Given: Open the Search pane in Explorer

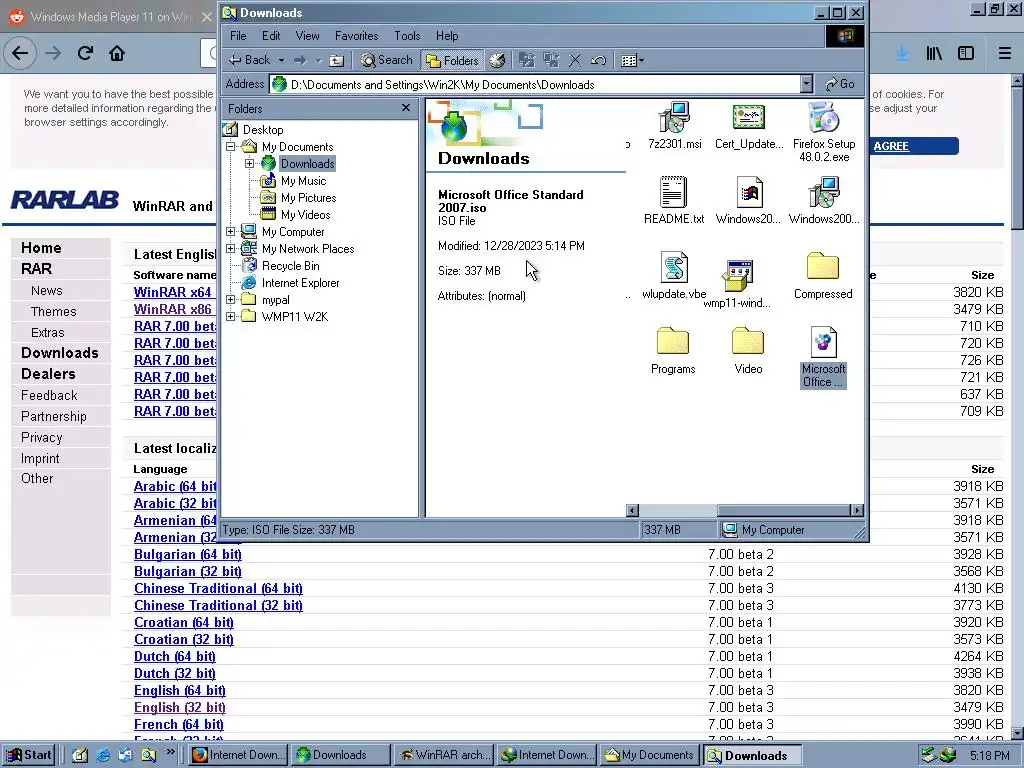Looking at the screenshot, I should click(x=387, y=61).
